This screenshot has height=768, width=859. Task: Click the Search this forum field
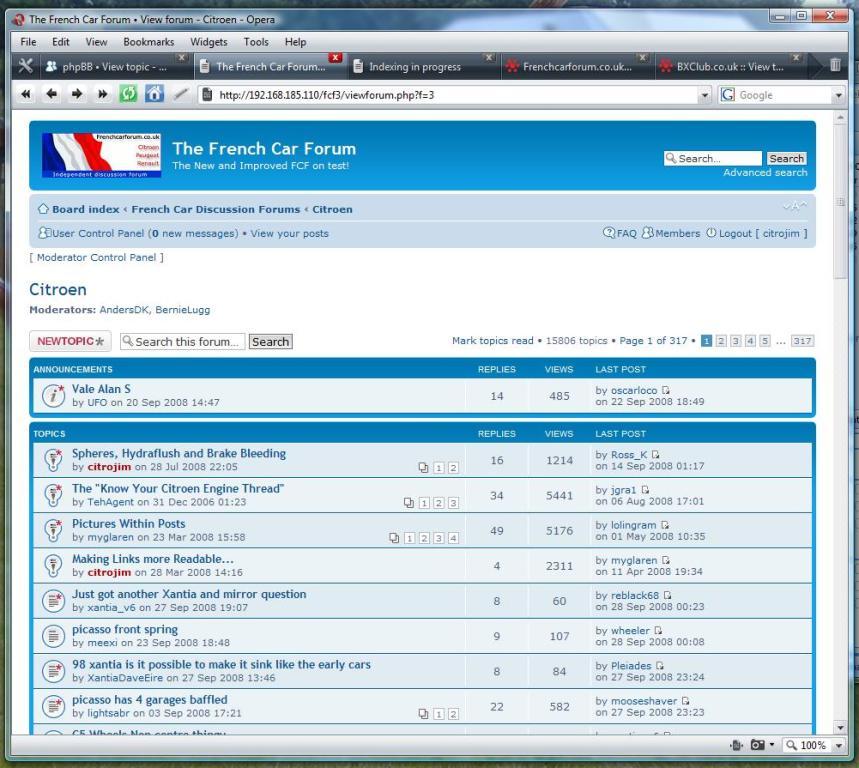tap(182, 341)
